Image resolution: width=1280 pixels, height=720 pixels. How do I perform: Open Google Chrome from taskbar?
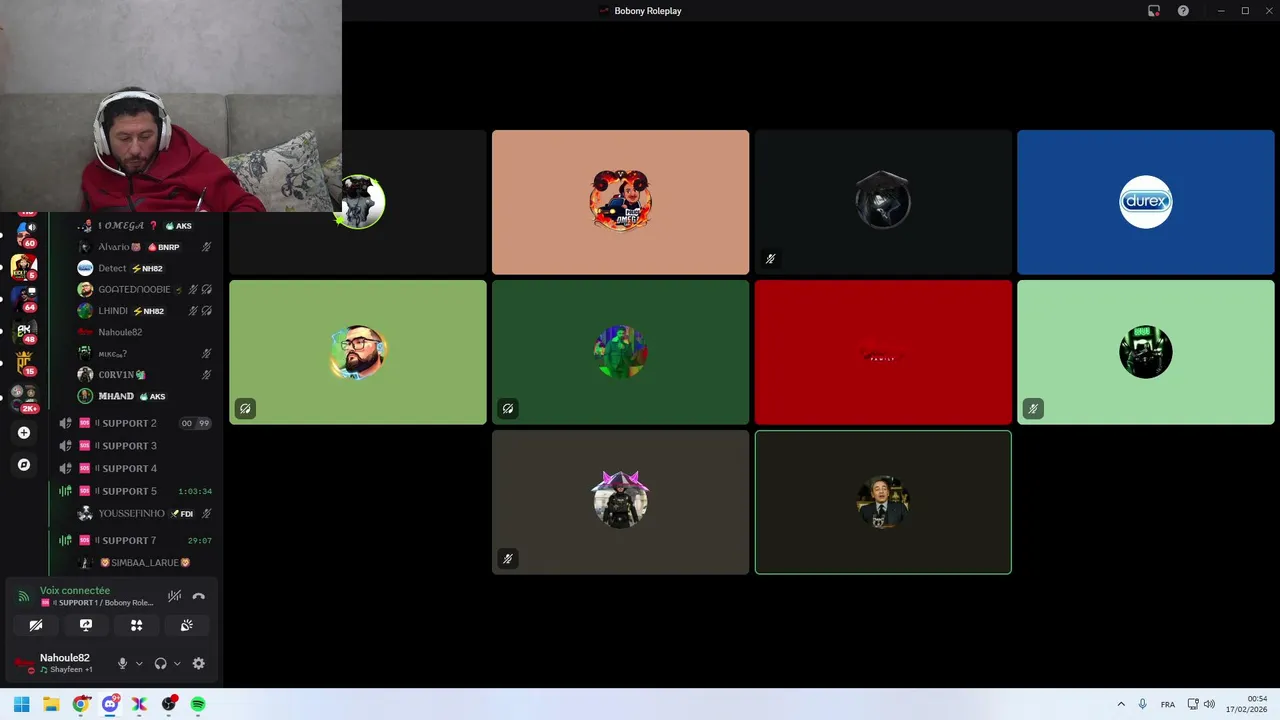pyautogui.click(x=81, y=704)
